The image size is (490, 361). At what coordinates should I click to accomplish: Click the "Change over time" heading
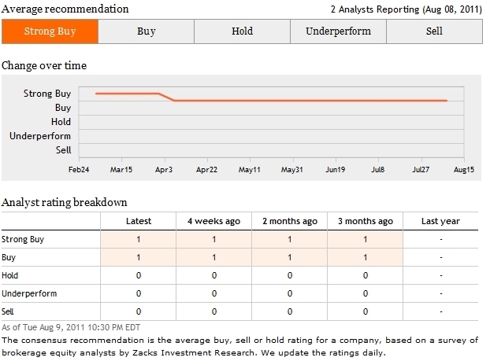(44, 65)
